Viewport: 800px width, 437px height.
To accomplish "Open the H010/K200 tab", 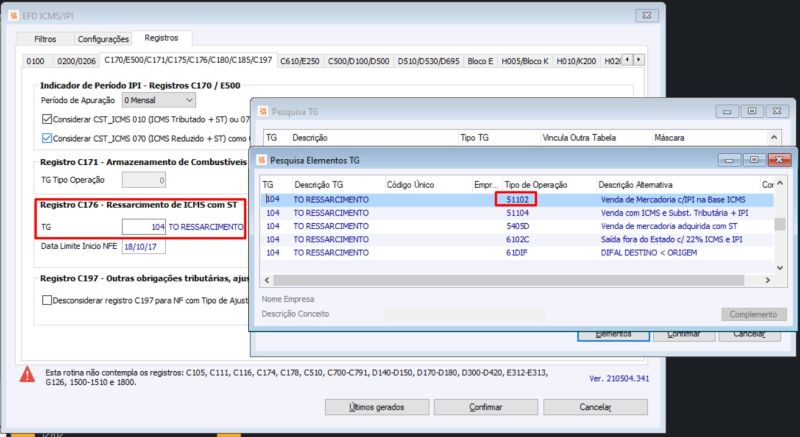I will tap(577, 61).
